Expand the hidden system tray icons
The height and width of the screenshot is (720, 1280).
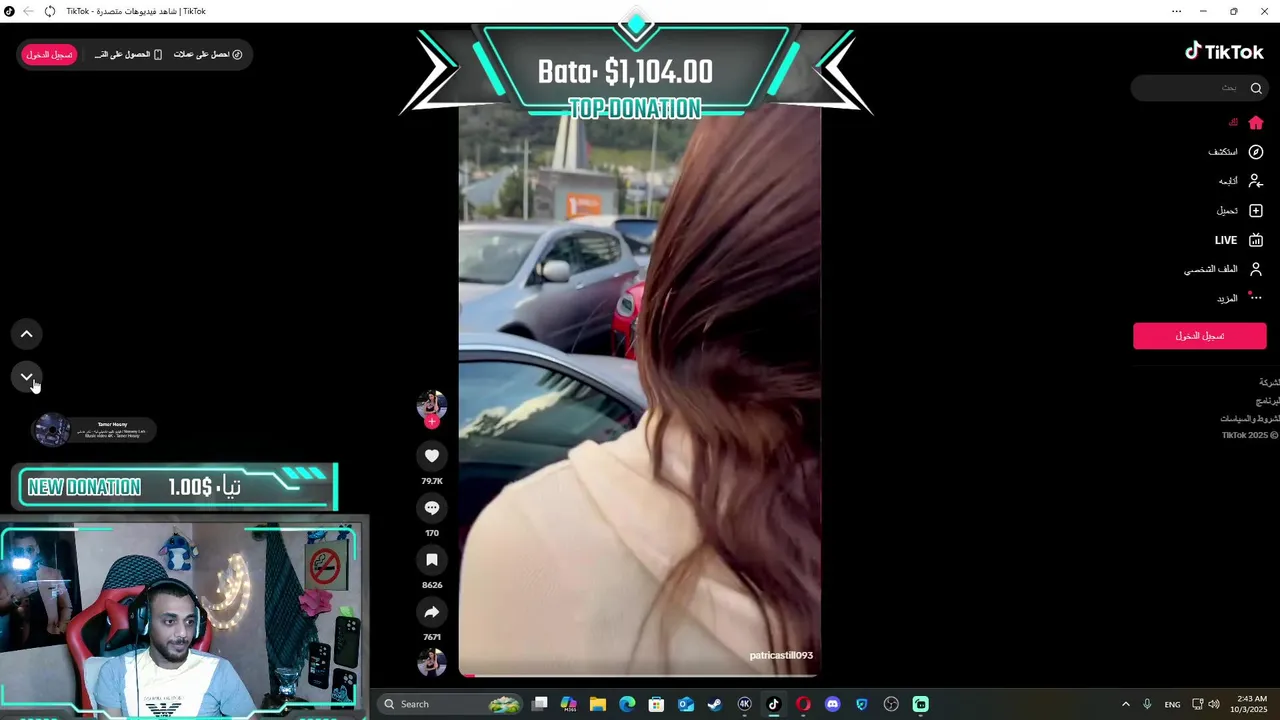[x=1125, y=704]
